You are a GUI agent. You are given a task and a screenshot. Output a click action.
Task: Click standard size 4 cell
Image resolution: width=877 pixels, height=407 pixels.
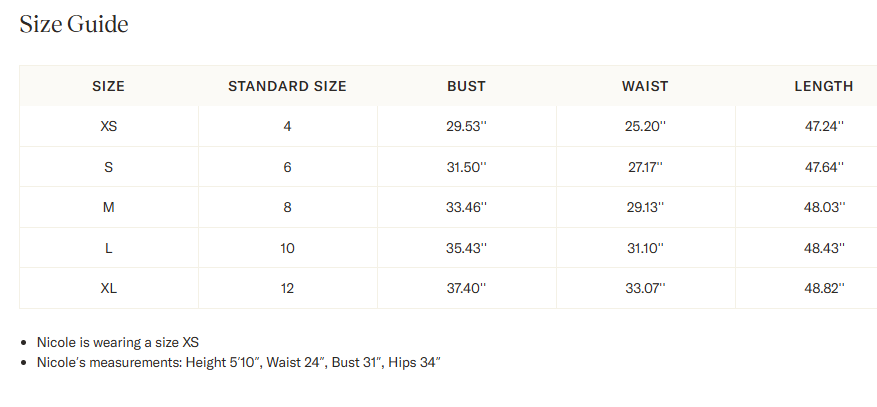click(287, 127)
